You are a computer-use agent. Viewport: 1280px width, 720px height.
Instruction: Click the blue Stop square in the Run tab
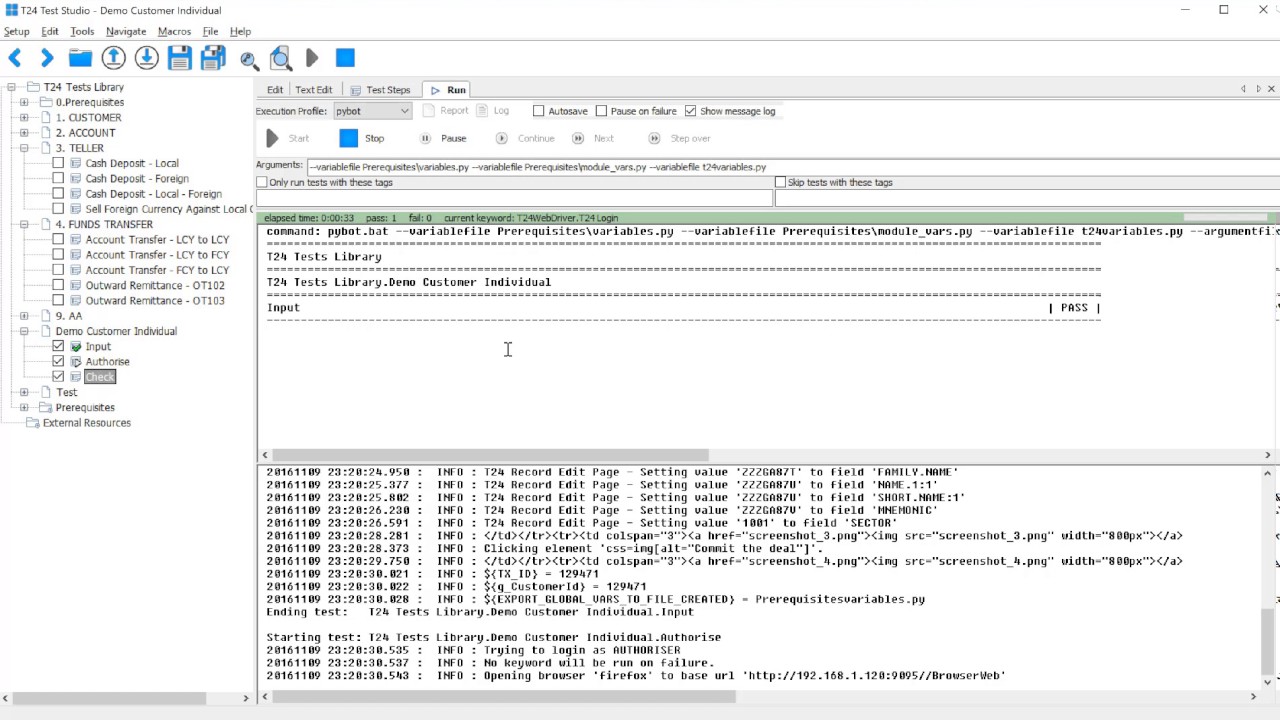pyautogui.click(x=348, y=138)
